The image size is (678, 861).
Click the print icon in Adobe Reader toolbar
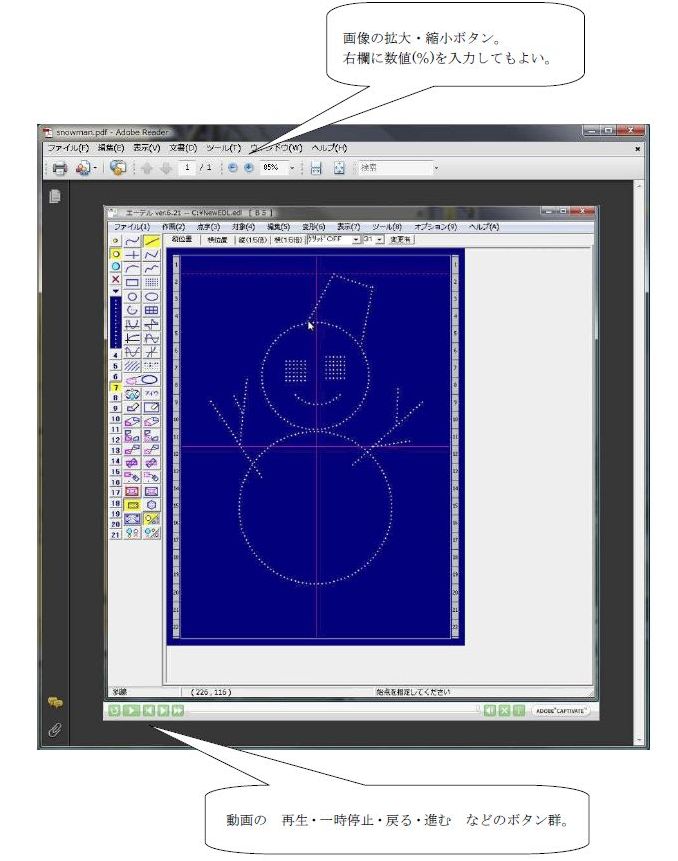click(59, 168)
